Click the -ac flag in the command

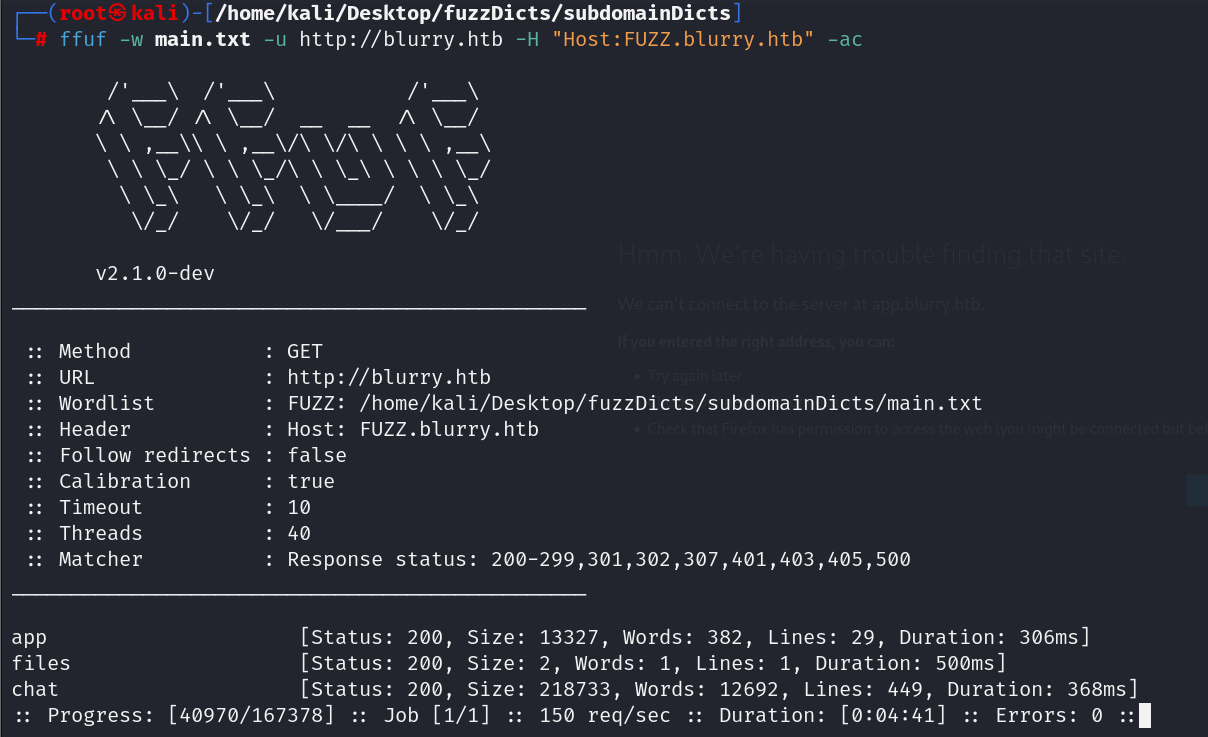(x=845, y=41)
